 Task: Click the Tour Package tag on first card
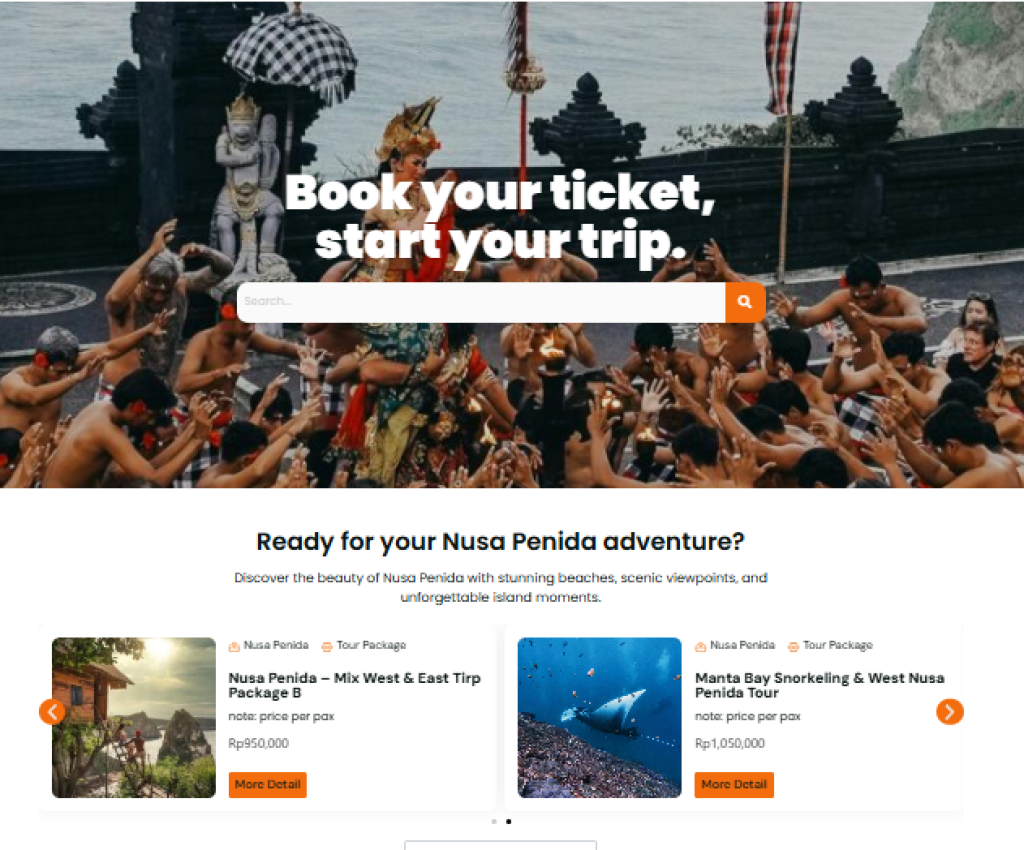pyautogui.click(x=372, y=645)
